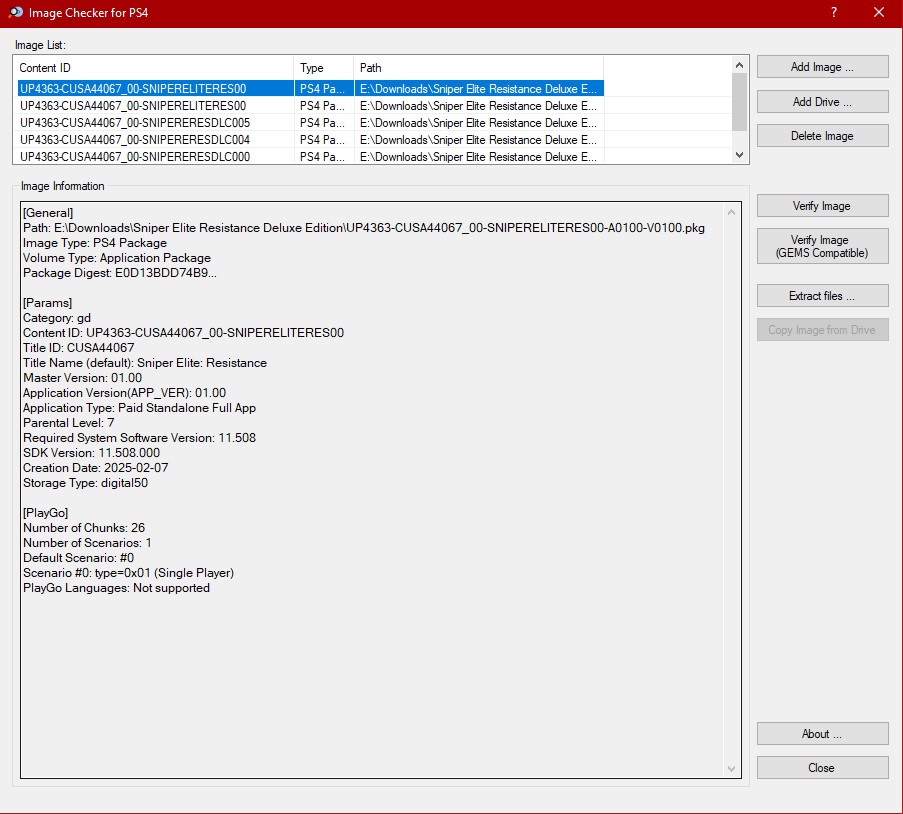903x814 pixels.
Task: Select the SNIPERERESDLC000 row
Action: click(311, 157)
